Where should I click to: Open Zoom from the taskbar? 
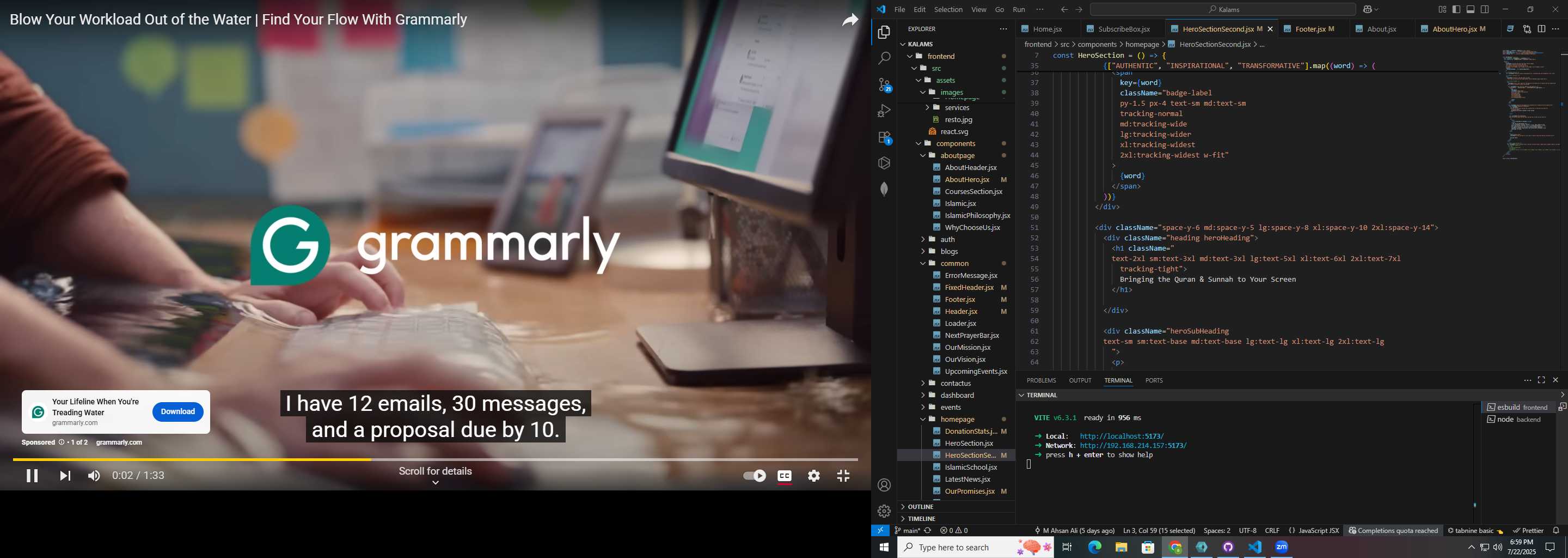[1281, 547]
